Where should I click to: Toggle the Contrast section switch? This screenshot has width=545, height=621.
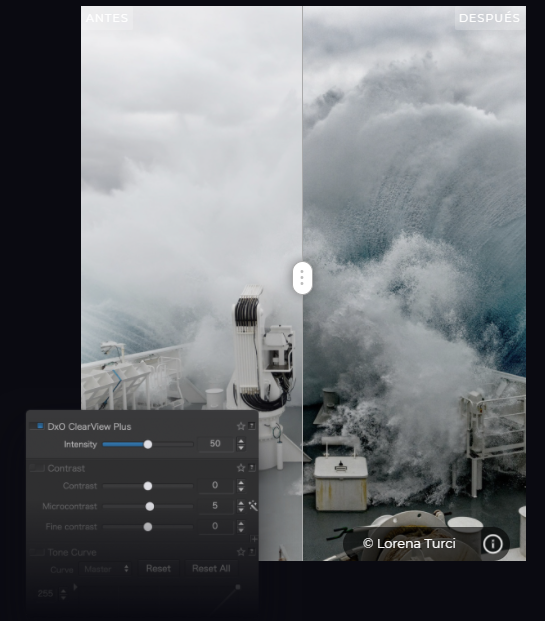tap(37, 468)
